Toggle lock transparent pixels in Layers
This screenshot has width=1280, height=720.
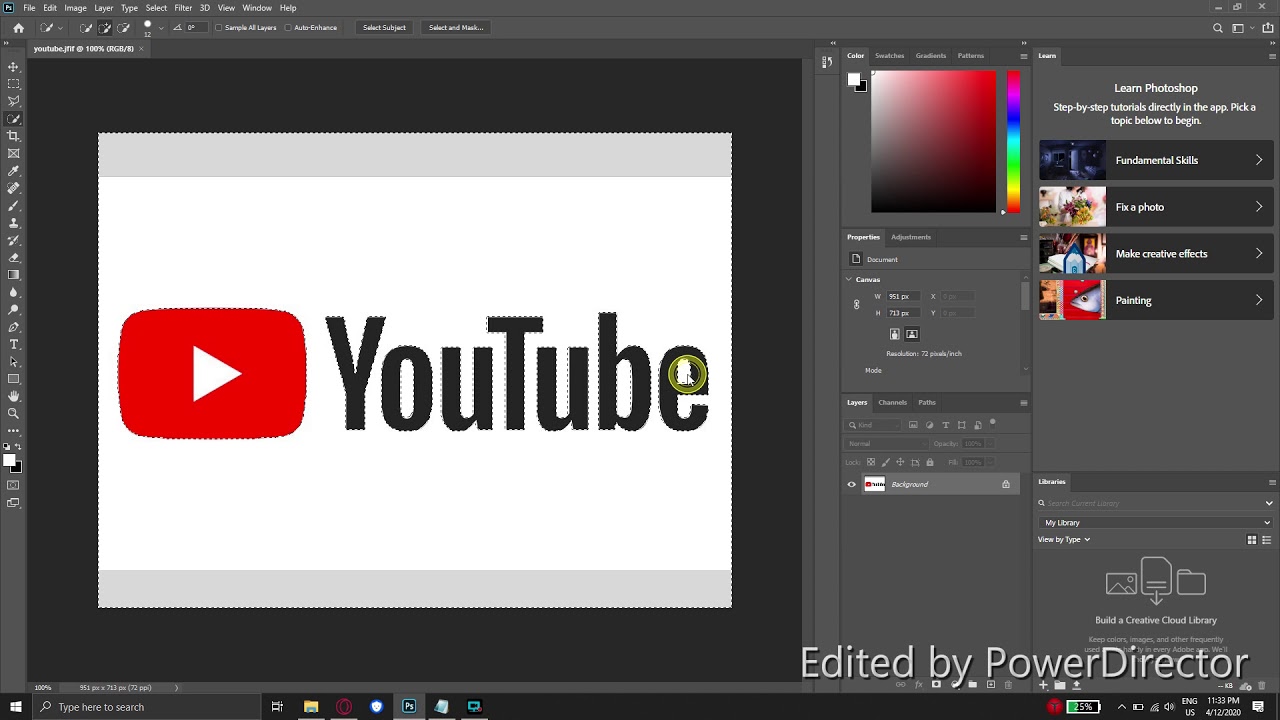[871, 462]
